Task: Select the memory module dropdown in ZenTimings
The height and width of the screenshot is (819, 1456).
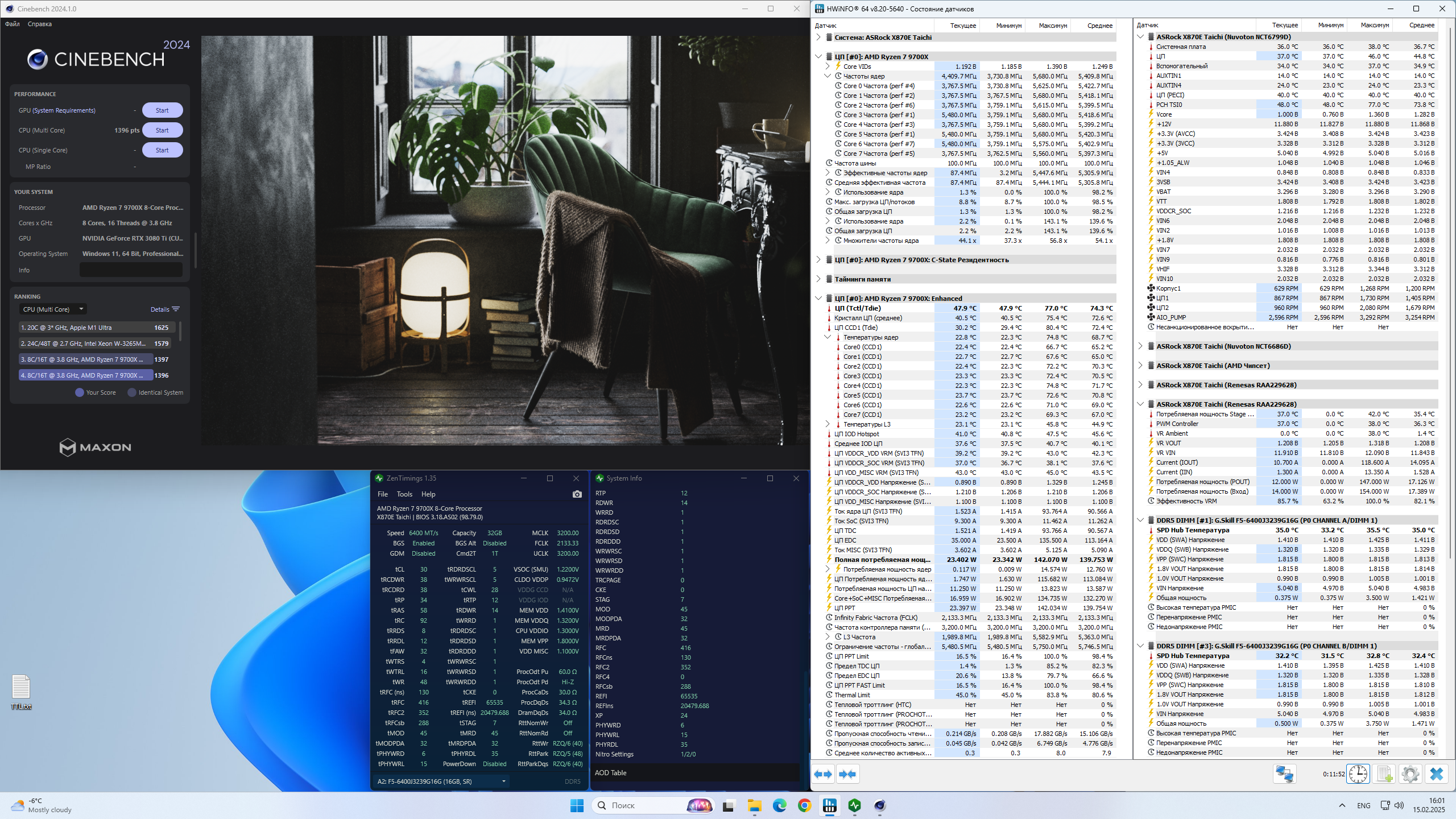Action: [441, 781]
